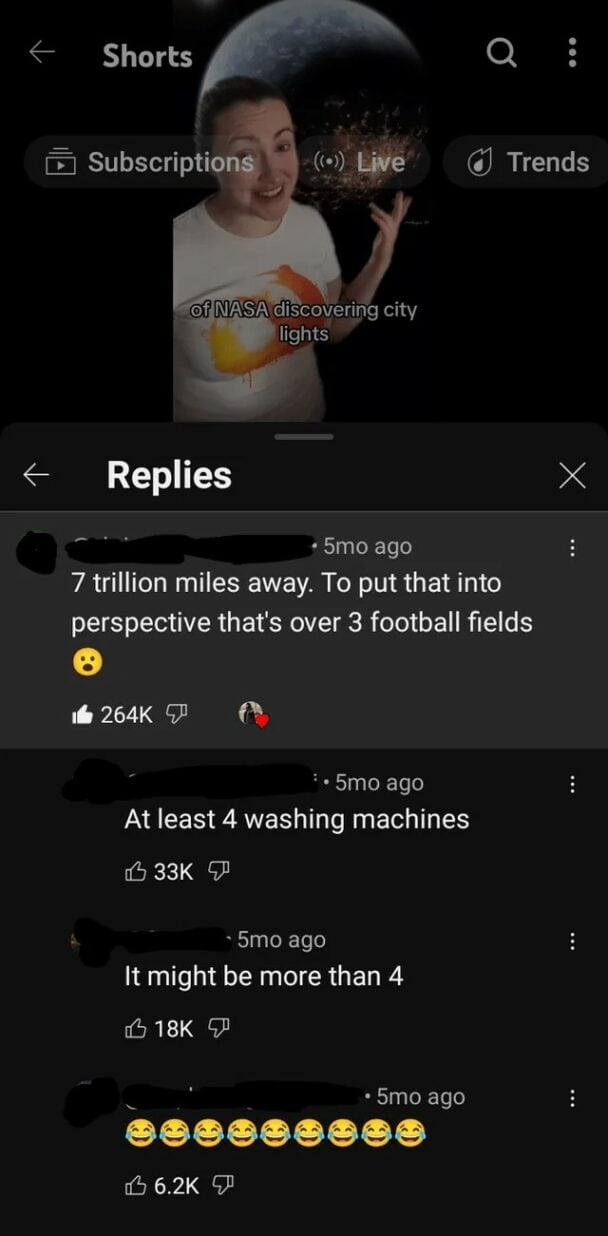Open the search magnifier icon

click(x=501, y=53)
